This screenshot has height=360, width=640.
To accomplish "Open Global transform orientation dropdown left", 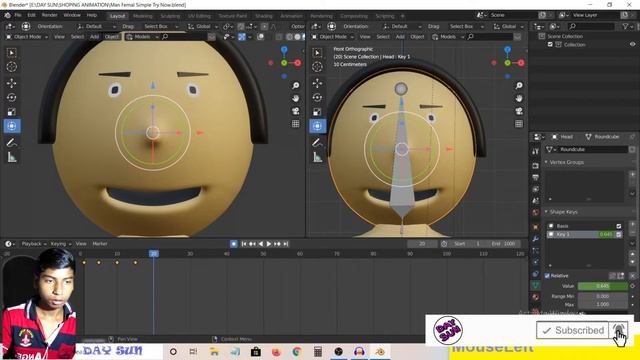I will pyautogui.click(x=201, y=26).
